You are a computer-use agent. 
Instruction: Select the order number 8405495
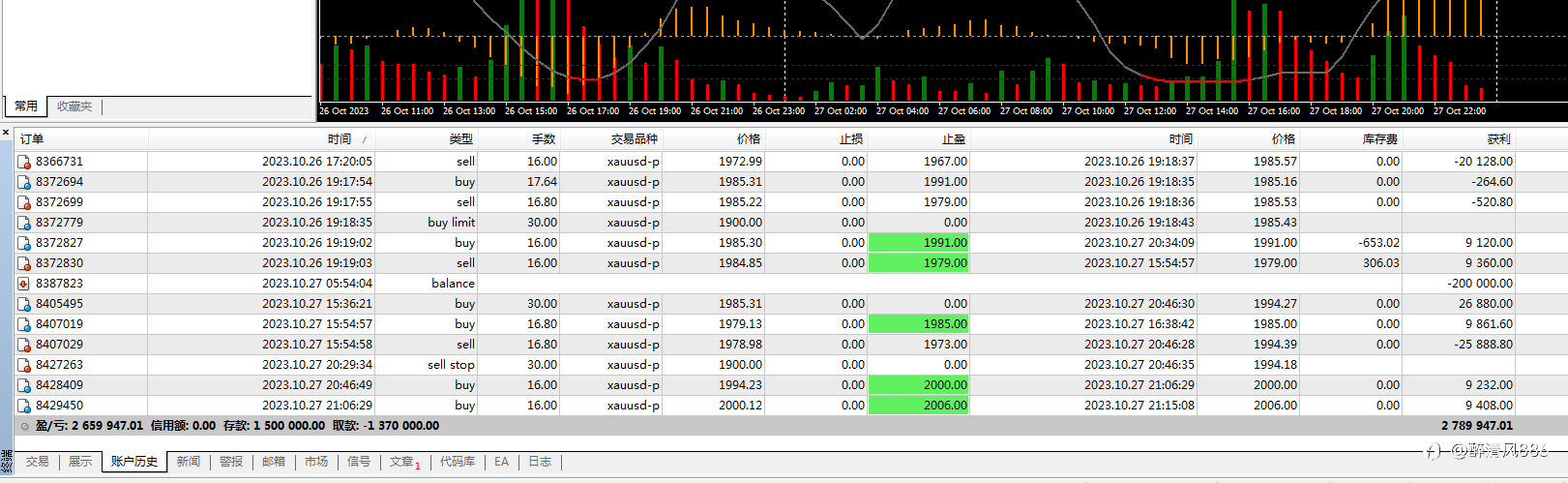coord(59,304)
